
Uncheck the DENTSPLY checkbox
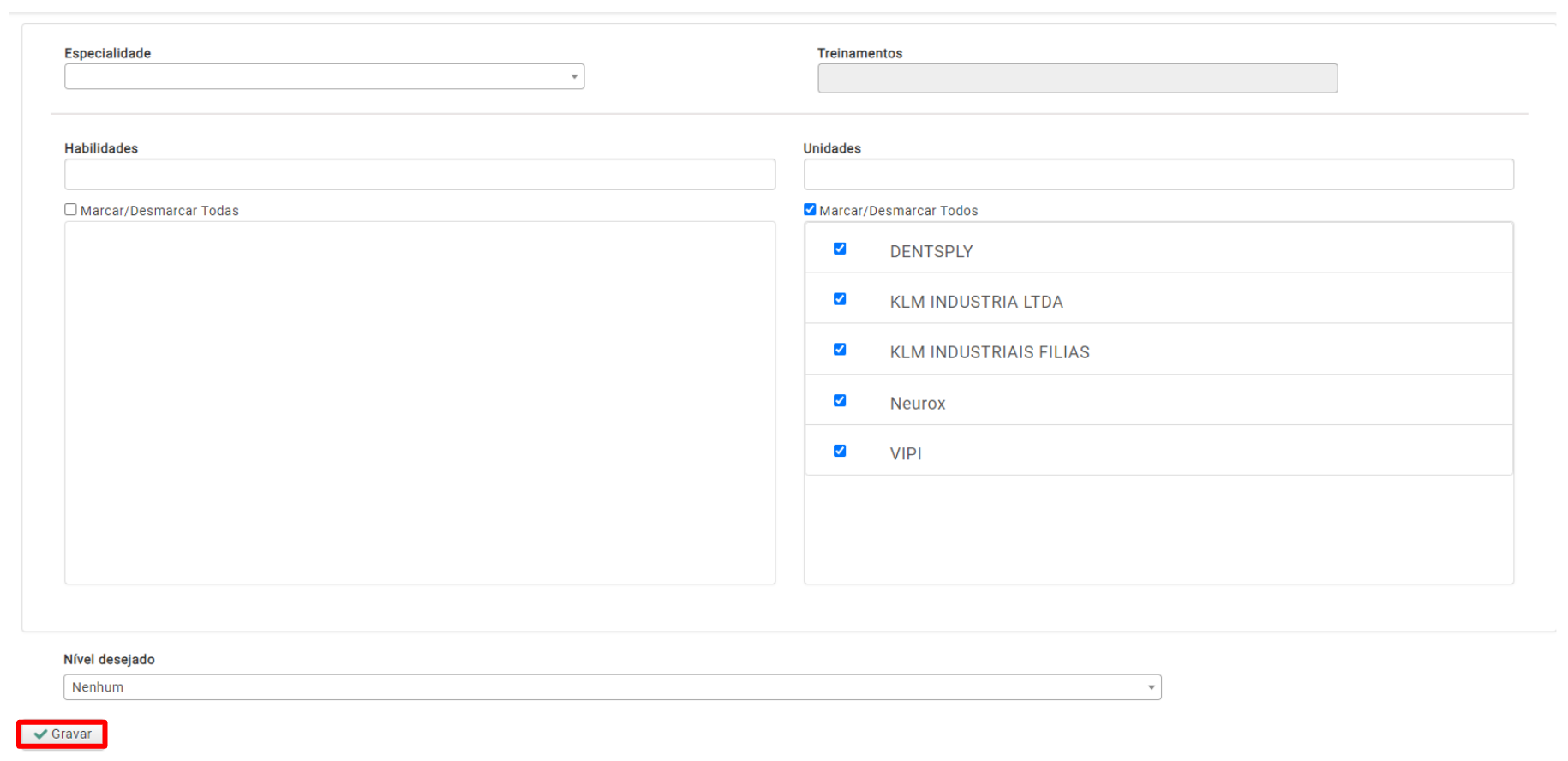840,249
